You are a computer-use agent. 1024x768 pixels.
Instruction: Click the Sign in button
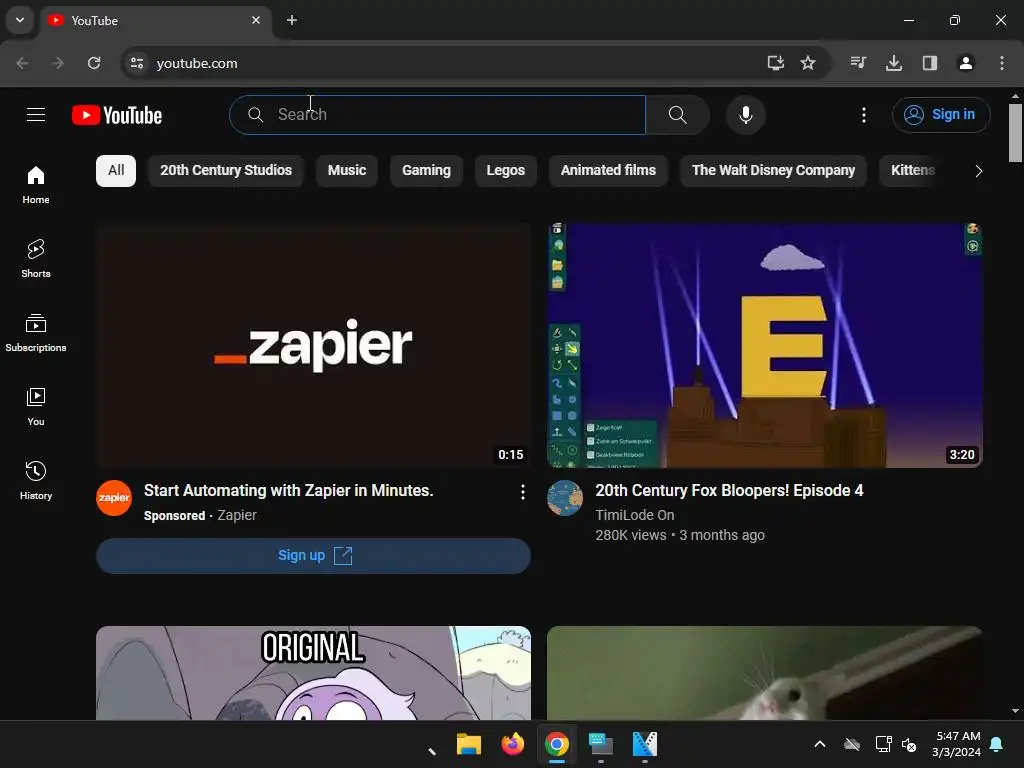[941, 115]
